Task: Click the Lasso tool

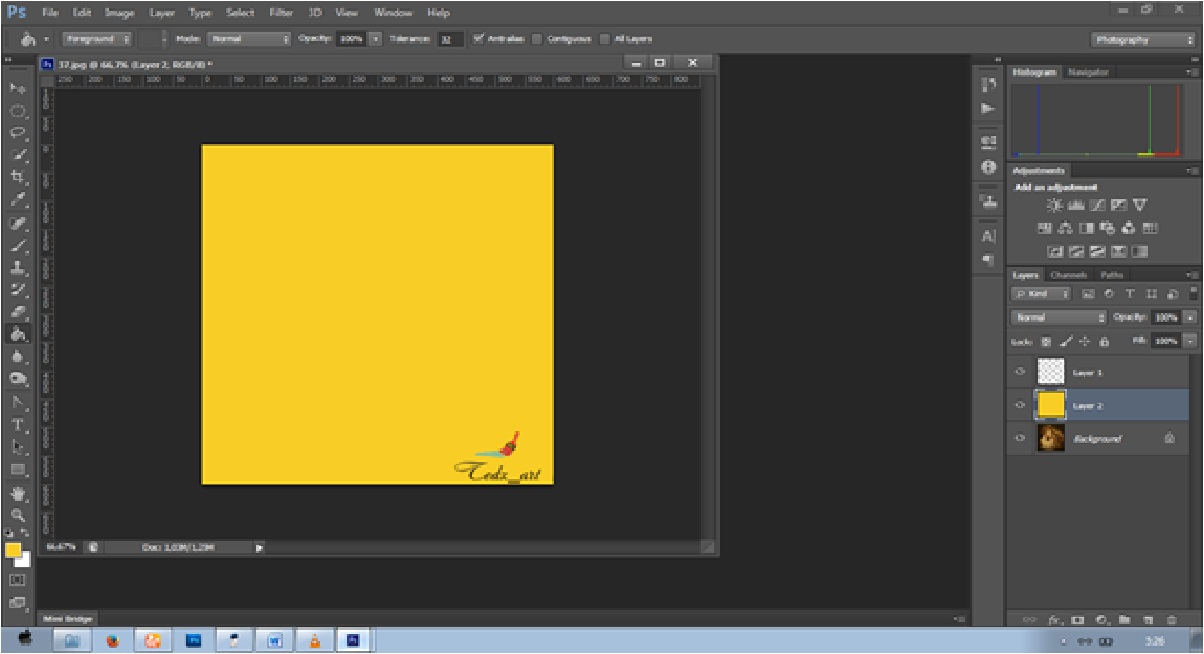Action: pyautogui.click(x=18, y=133)
